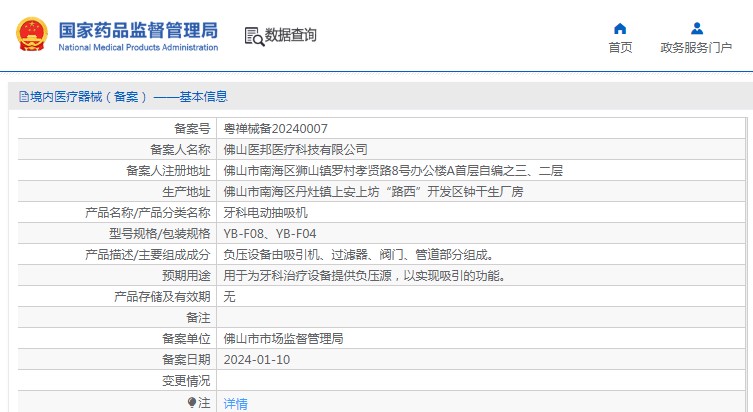Viewport: 753px width, 412px height.
Task: Select the heading 境内医疗器械（备案）——基本信息
Action: point(129,97)
